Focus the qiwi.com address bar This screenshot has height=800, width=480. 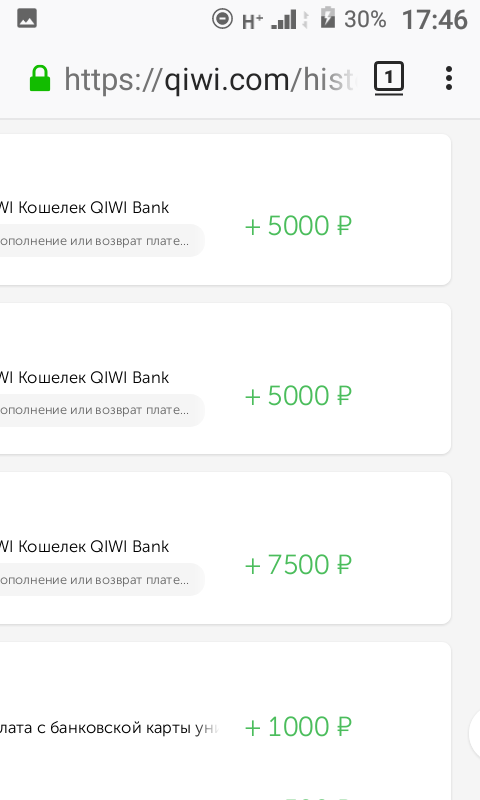coord(208,80)
